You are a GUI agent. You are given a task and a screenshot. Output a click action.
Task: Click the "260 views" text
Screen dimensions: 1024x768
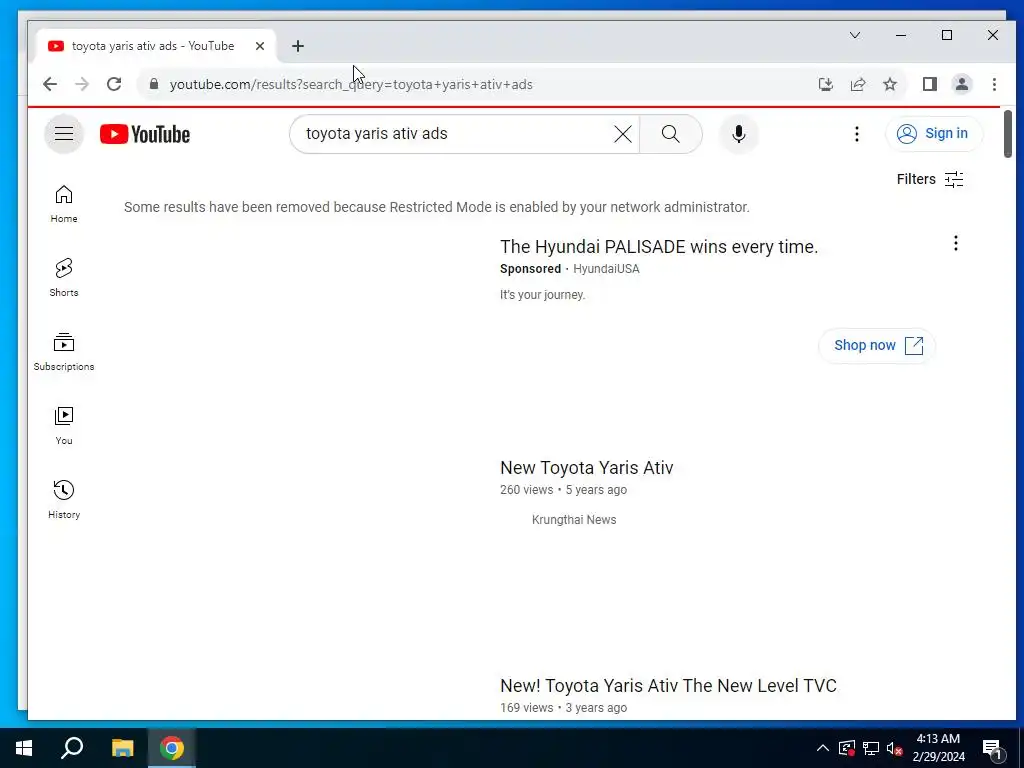(526, 490)
